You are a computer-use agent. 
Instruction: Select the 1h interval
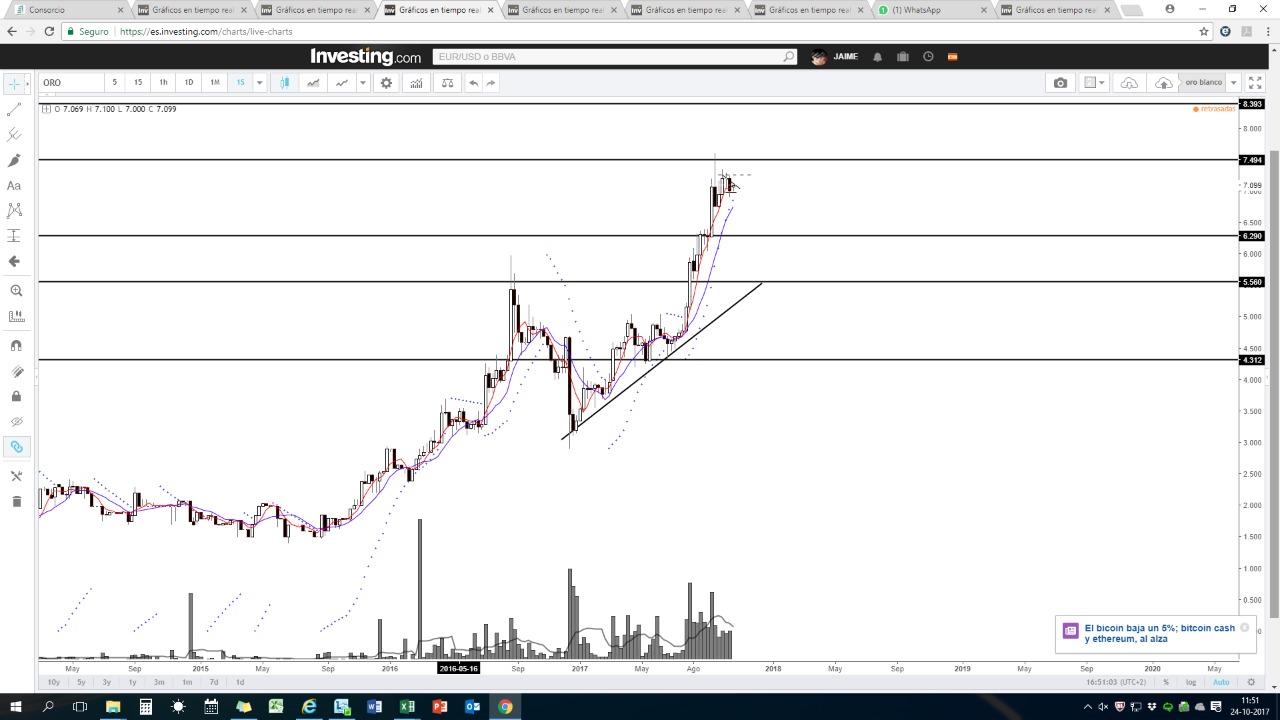click(x=163, y=83)
